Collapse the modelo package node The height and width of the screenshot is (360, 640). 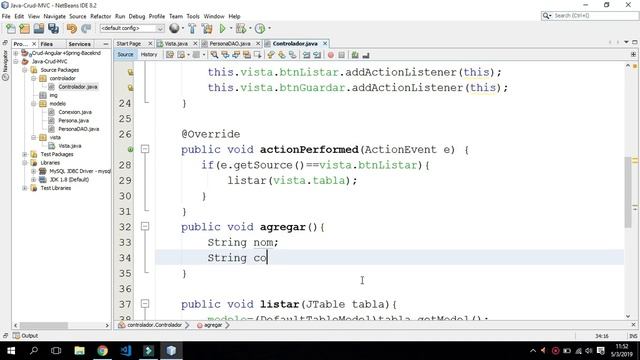point(34,104)
